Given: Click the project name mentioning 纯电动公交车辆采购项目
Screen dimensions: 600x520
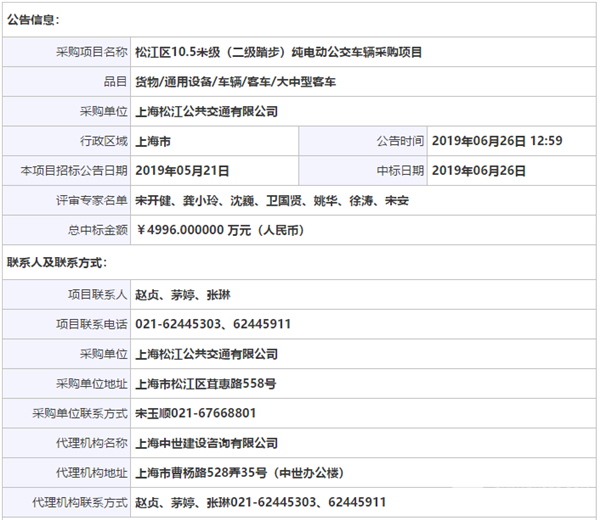Looking at the screenshot, I should [x=278, y=51].
